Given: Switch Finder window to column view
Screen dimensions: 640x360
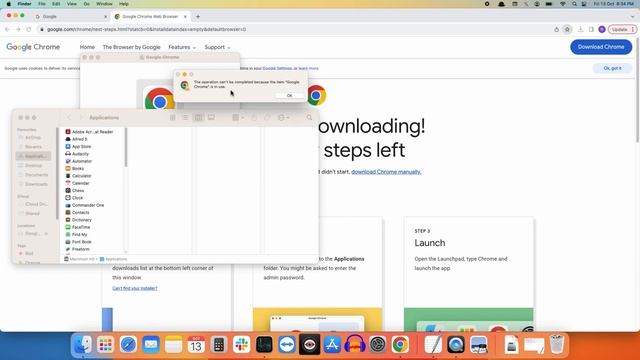Looking at the screenshot, I should (x=198, y=118).
